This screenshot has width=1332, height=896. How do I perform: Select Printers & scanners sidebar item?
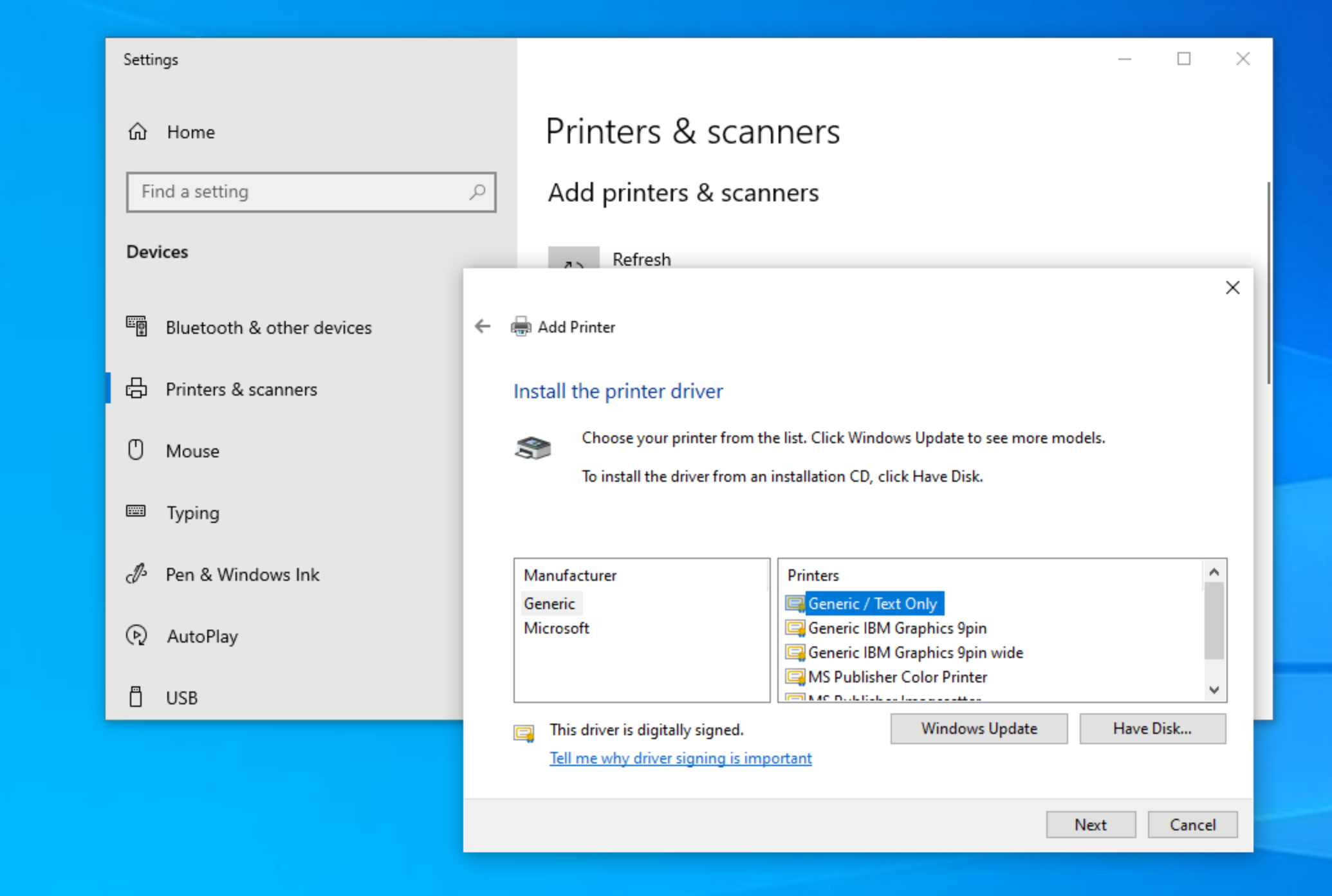tap(241, 389)
